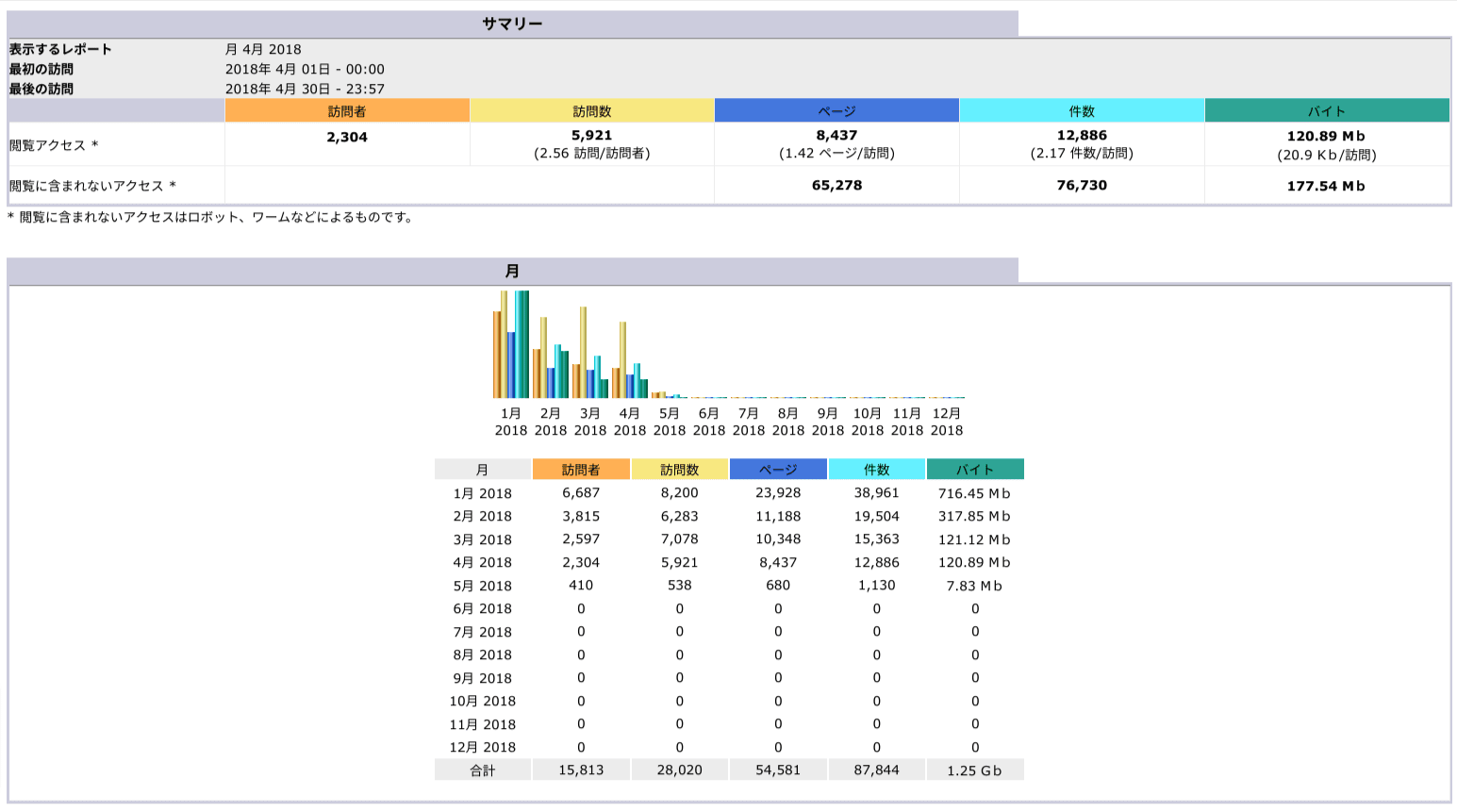Click the 訪問者 column header in monthly table

pyautogui.click(x=581, y=470)
